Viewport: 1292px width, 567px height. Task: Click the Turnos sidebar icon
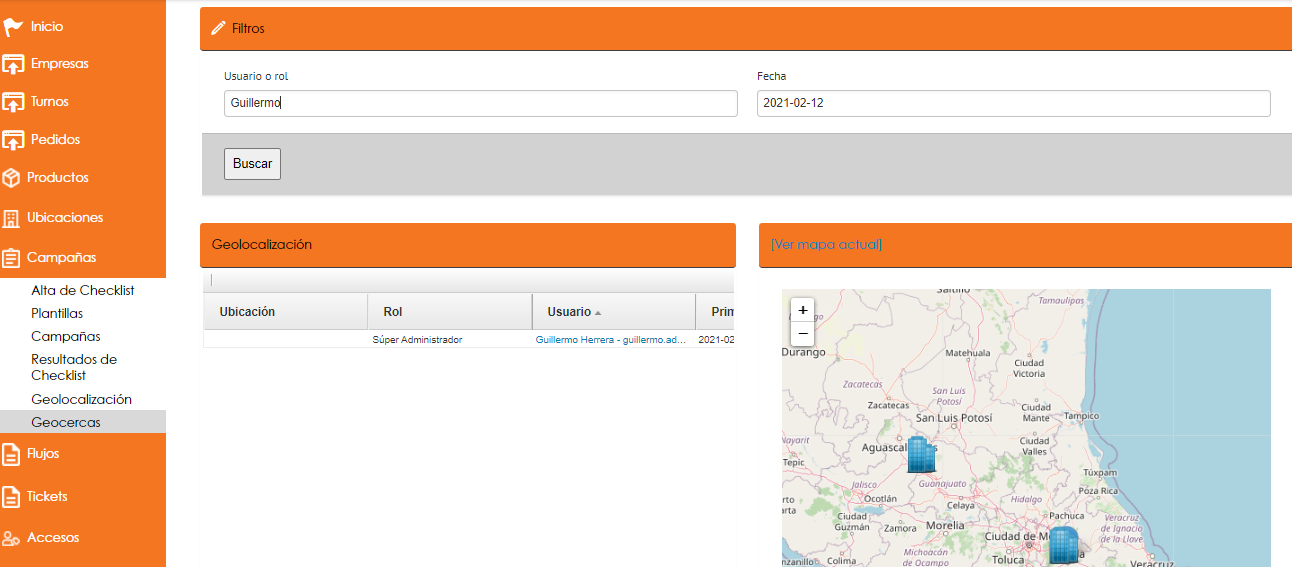(x=13, y=102)
